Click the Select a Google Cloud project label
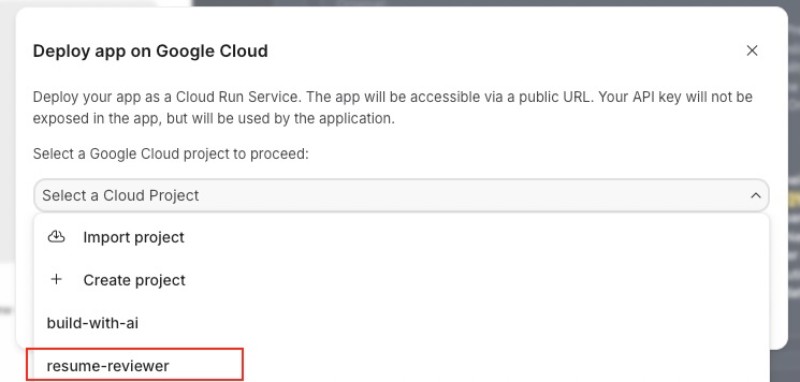The image size is (800, 382). [171, 154]
